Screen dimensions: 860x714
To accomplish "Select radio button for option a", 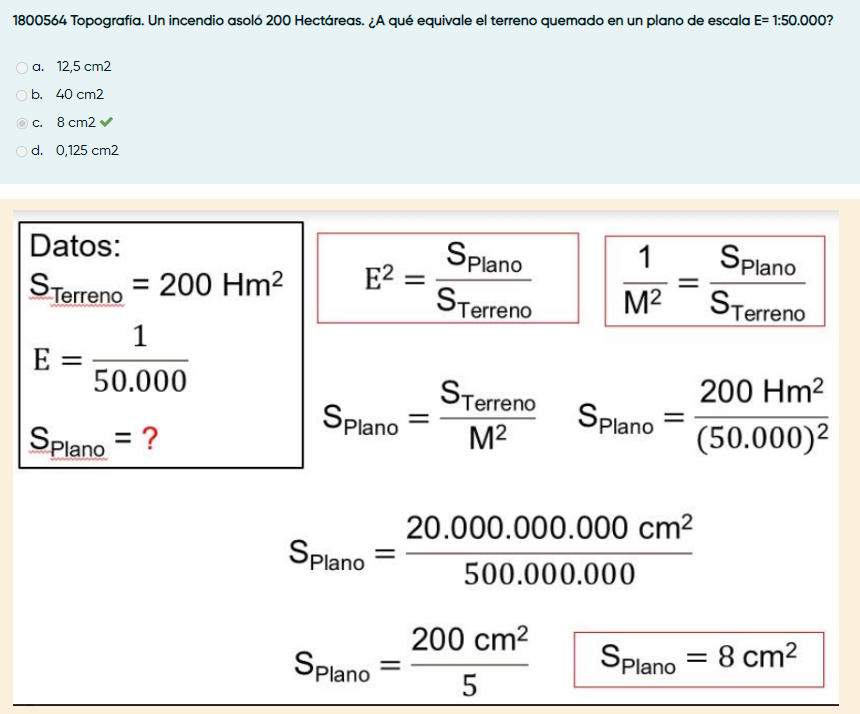I will coord(22,67).
